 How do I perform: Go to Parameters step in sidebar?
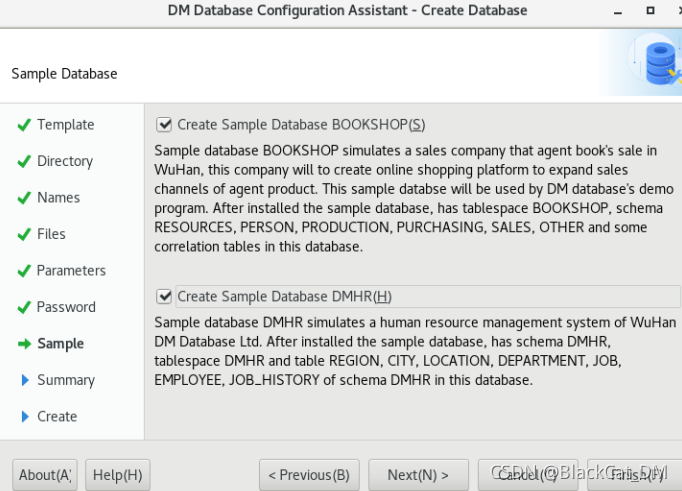point(71,271)
